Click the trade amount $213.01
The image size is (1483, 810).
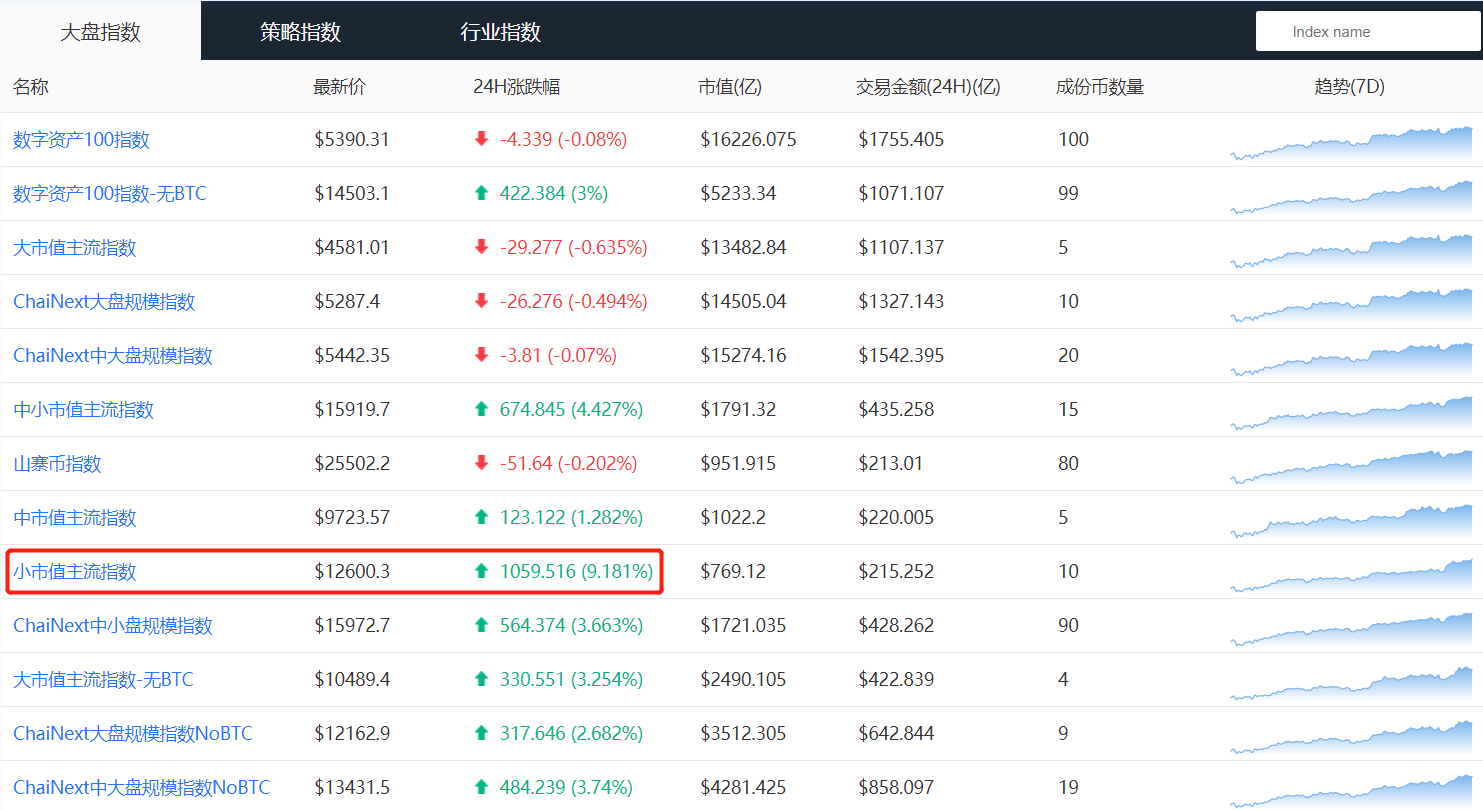(891, 464)
